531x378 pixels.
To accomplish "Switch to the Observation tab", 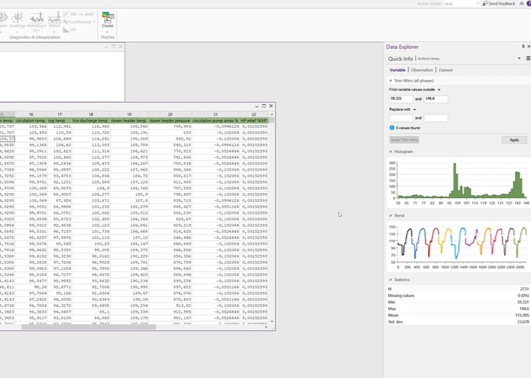I will [422, 70].
